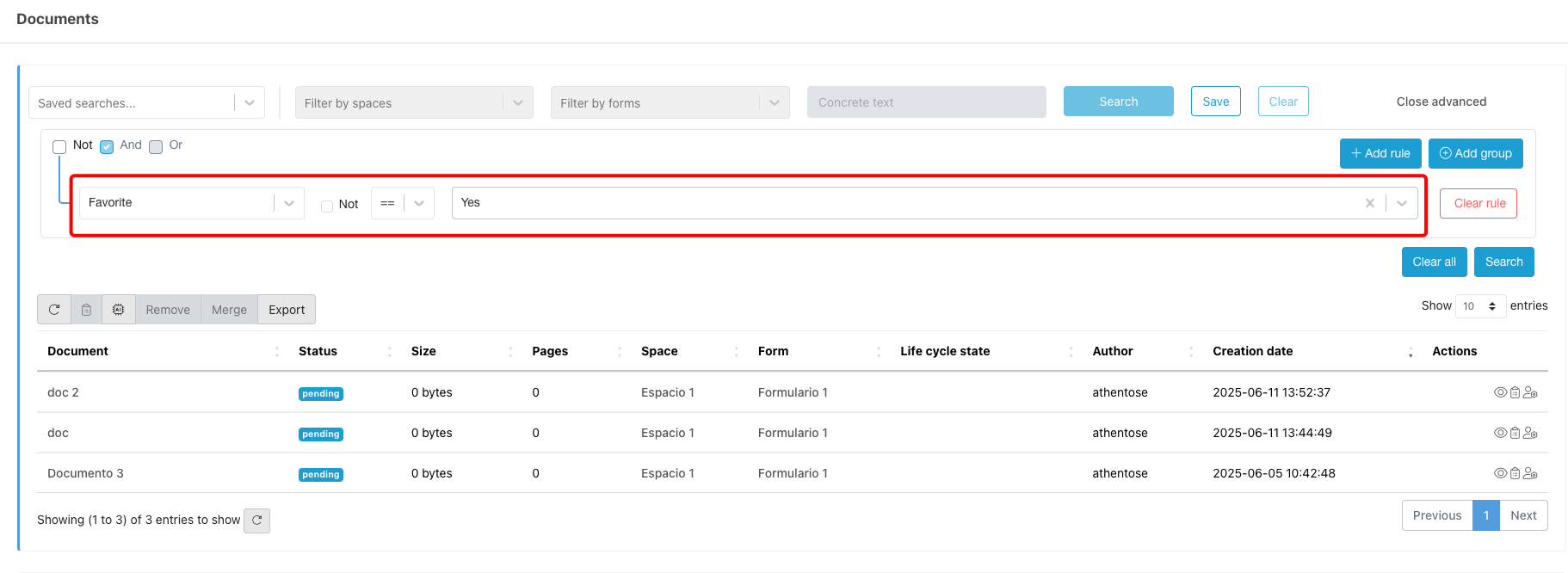Change the Show entries count selector

[1479, 306]
